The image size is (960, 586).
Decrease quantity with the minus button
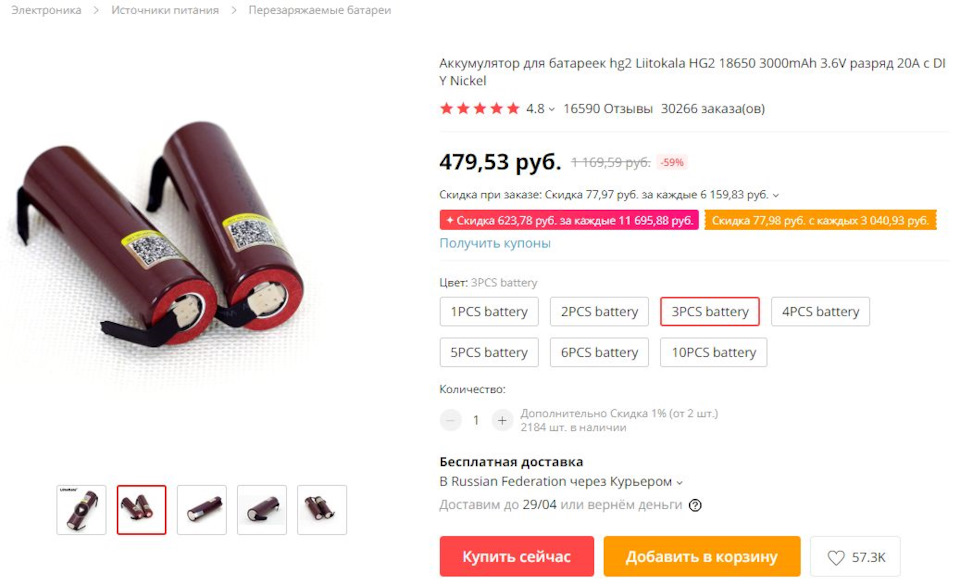[451, 420]
